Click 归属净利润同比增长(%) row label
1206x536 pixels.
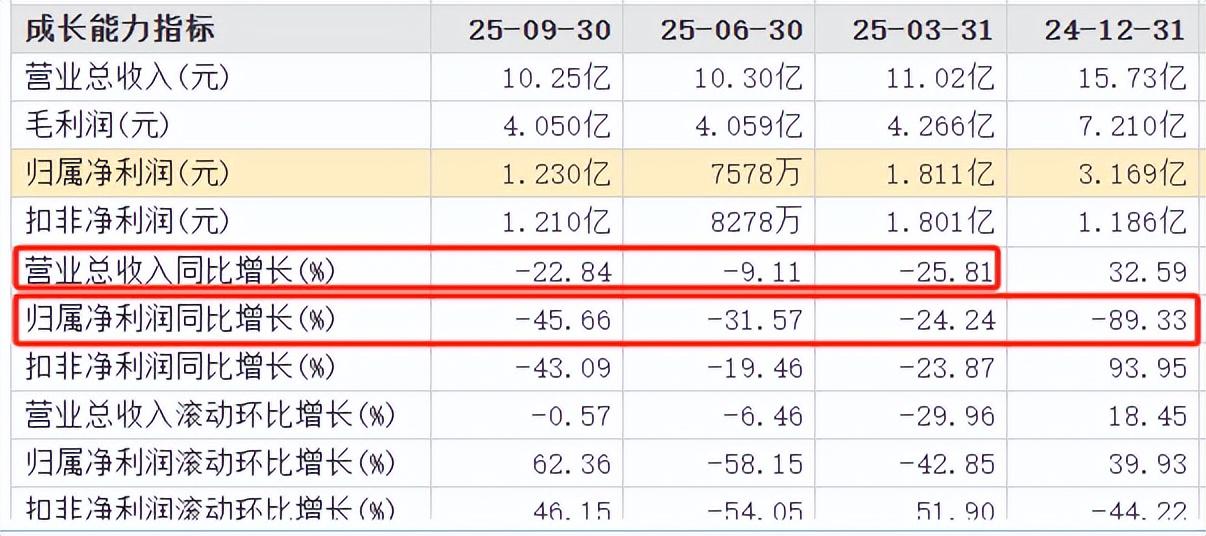click(180, 319)
